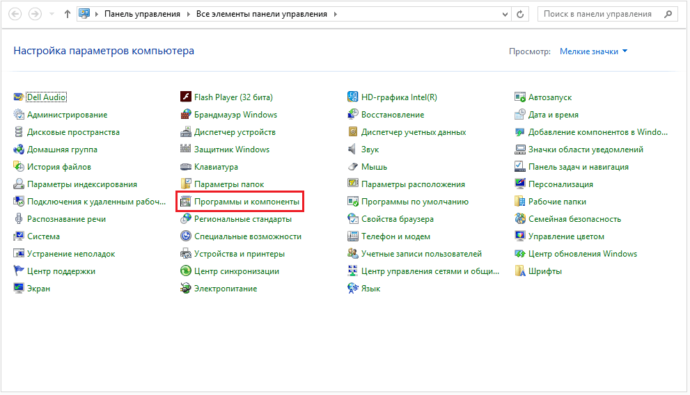The image size is (690, 395).
Task: Open the Телефон и модем icon
Action: (352, 236)
